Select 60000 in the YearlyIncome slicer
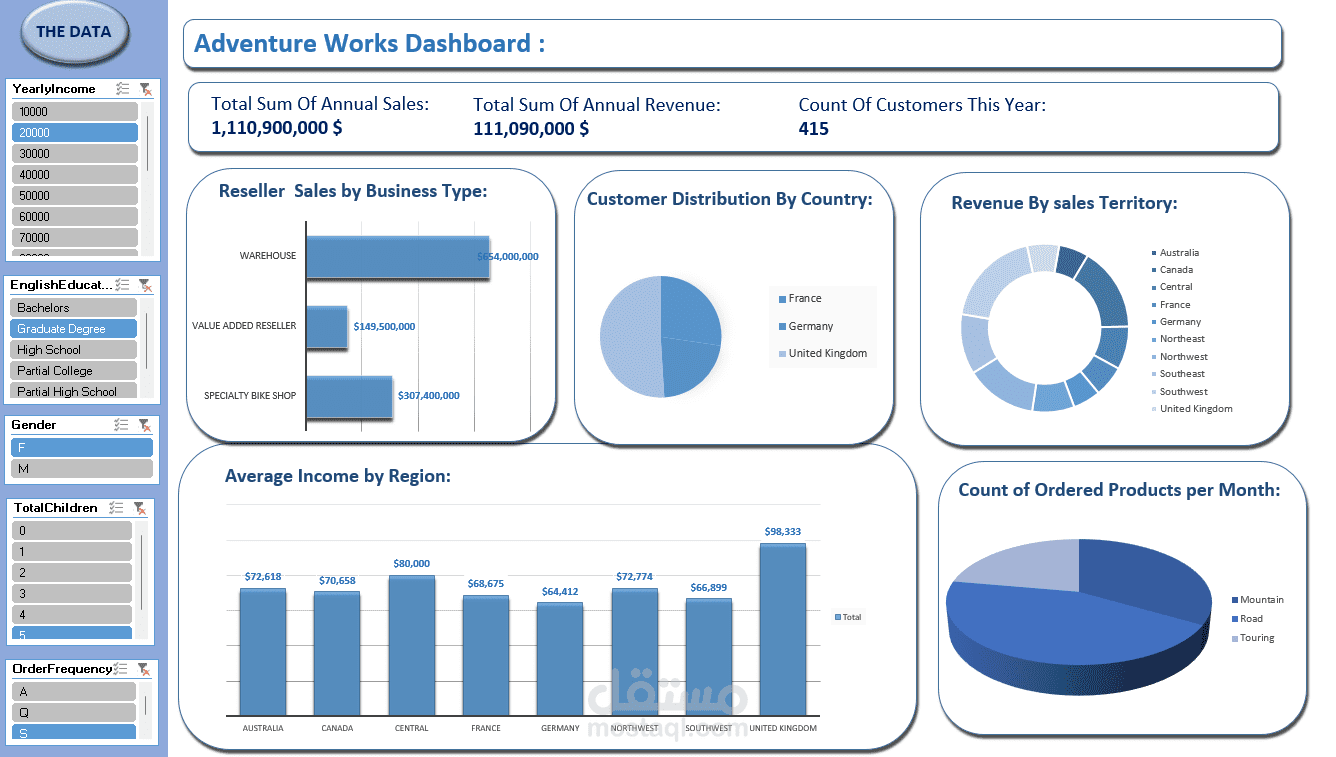Viewport: 1336px width, 757px height. click(x=75, y=216)
